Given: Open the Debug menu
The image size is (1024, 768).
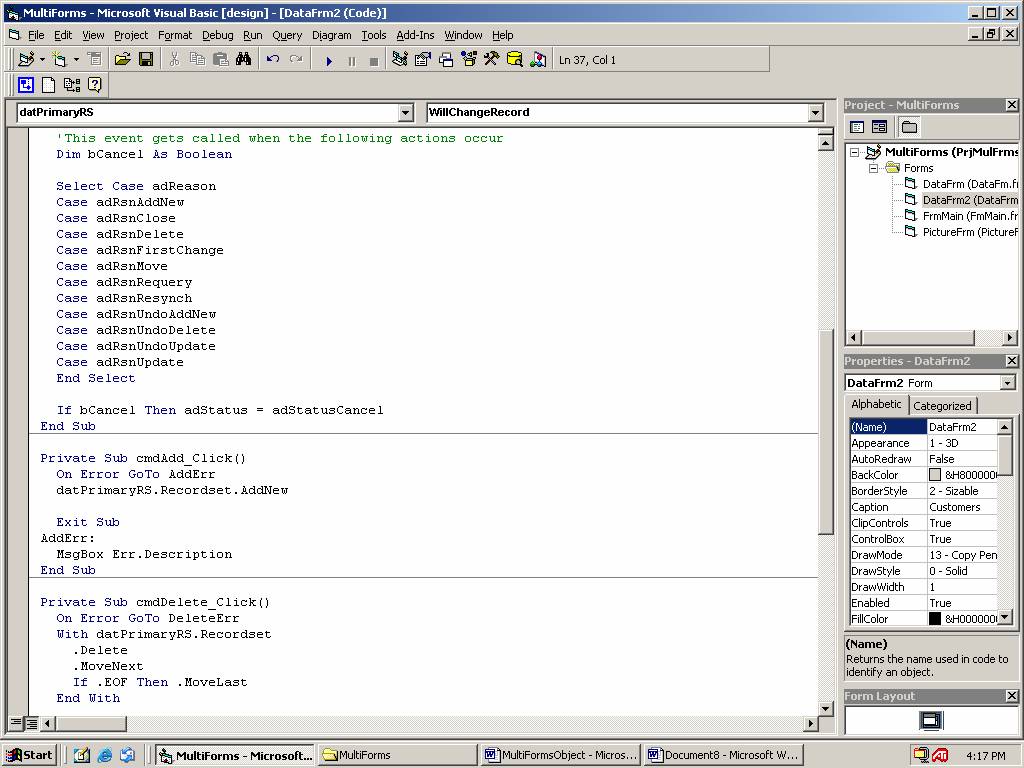Looking at the screenshot, I should [217, 35].
